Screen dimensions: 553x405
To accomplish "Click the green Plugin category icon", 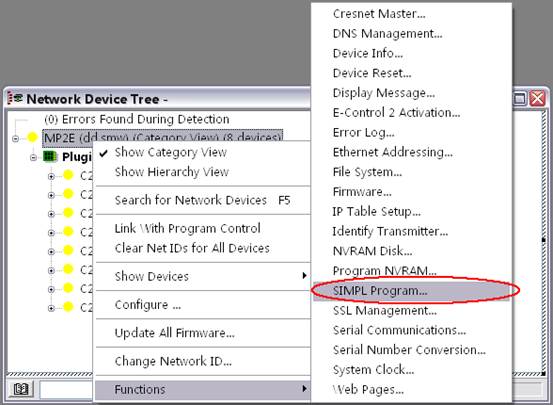I will click(50, 156).
